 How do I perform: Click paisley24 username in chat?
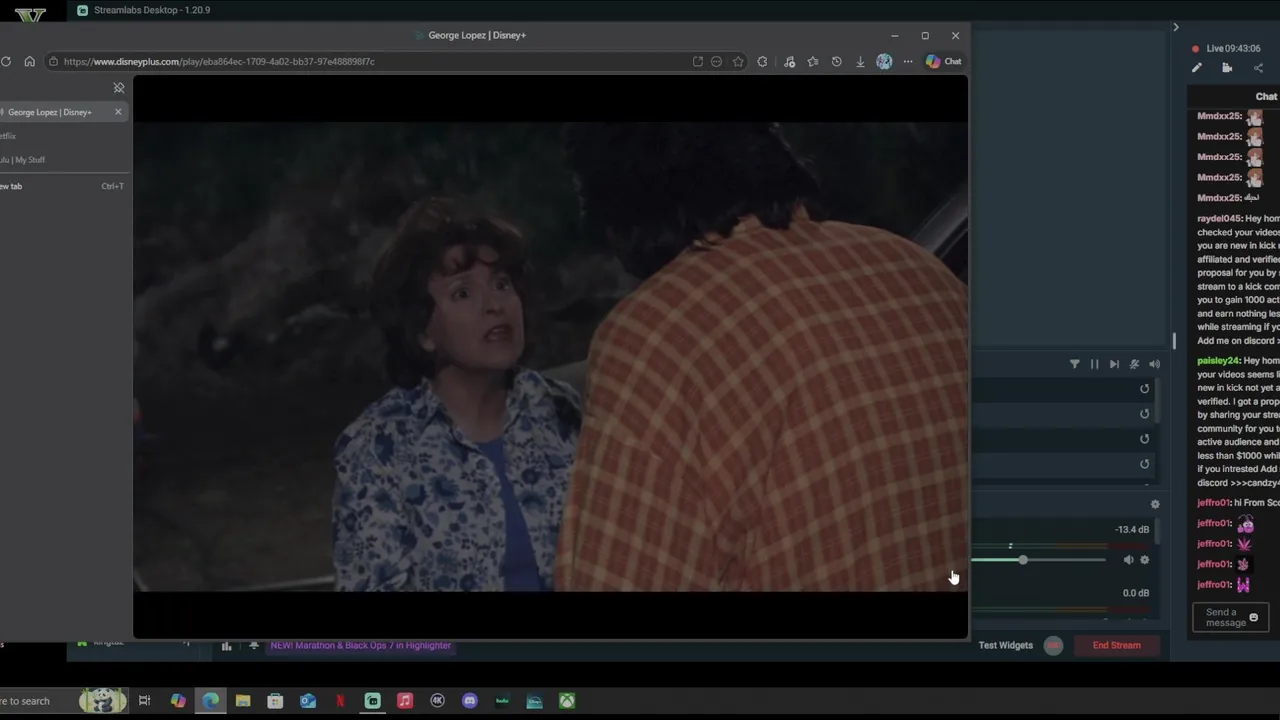(x=1218, y=361)
